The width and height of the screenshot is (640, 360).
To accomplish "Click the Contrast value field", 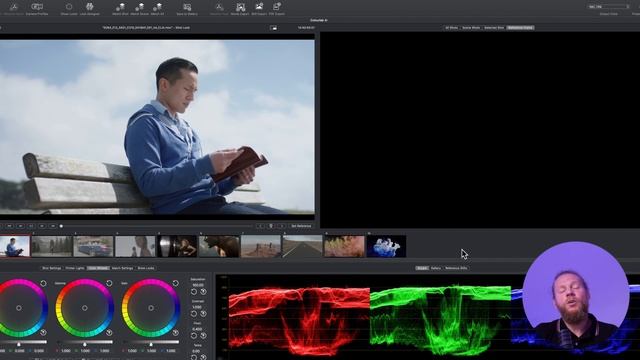I will [197, 307].
